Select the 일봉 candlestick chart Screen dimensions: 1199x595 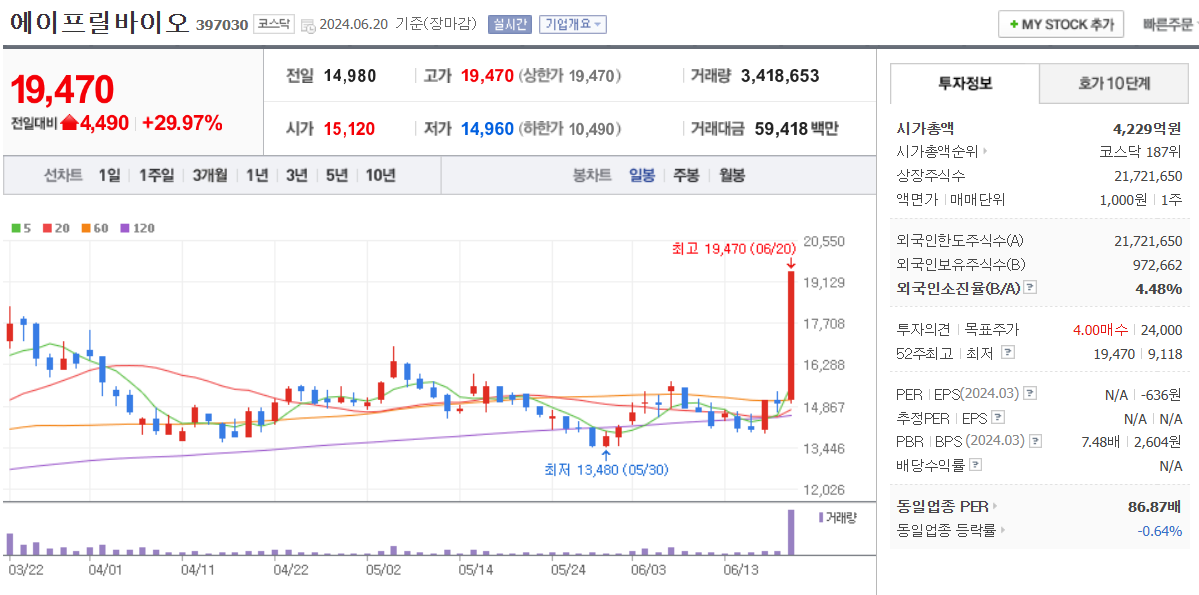(x=642, y=175)
